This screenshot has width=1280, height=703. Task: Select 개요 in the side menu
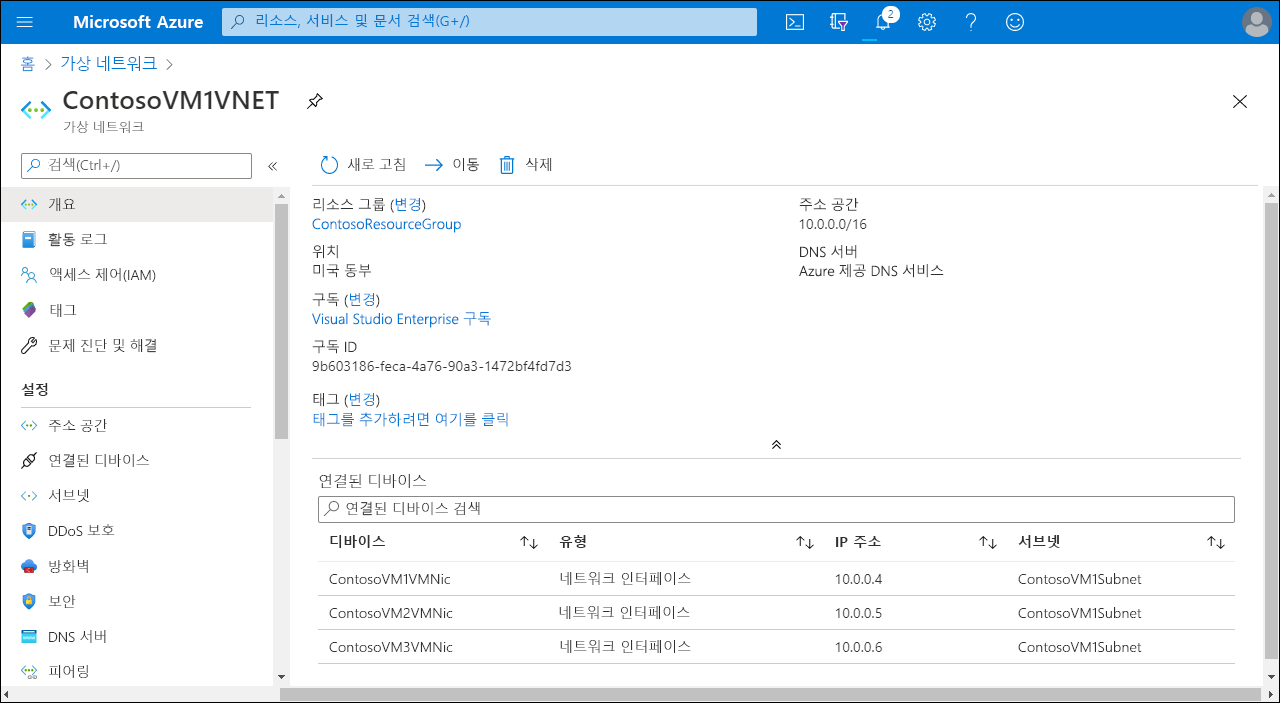pos(136,204)
